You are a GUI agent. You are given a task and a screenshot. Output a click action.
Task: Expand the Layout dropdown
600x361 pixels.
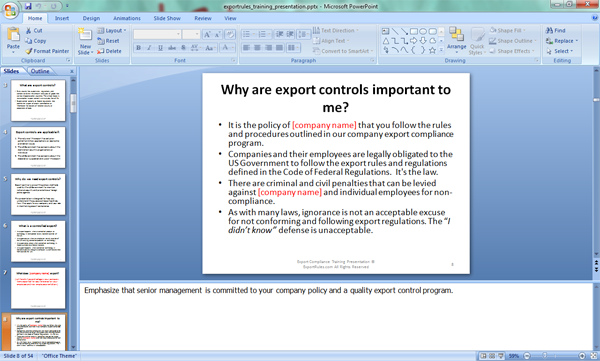[112, 30]
